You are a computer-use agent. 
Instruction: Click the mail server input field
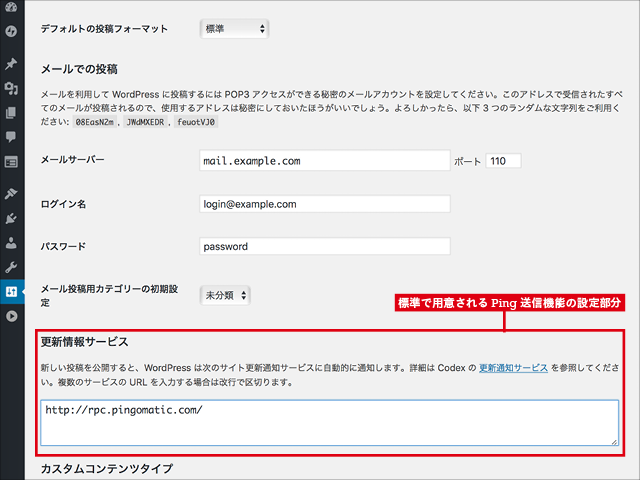pyautogui.click(x=324, y=161)
